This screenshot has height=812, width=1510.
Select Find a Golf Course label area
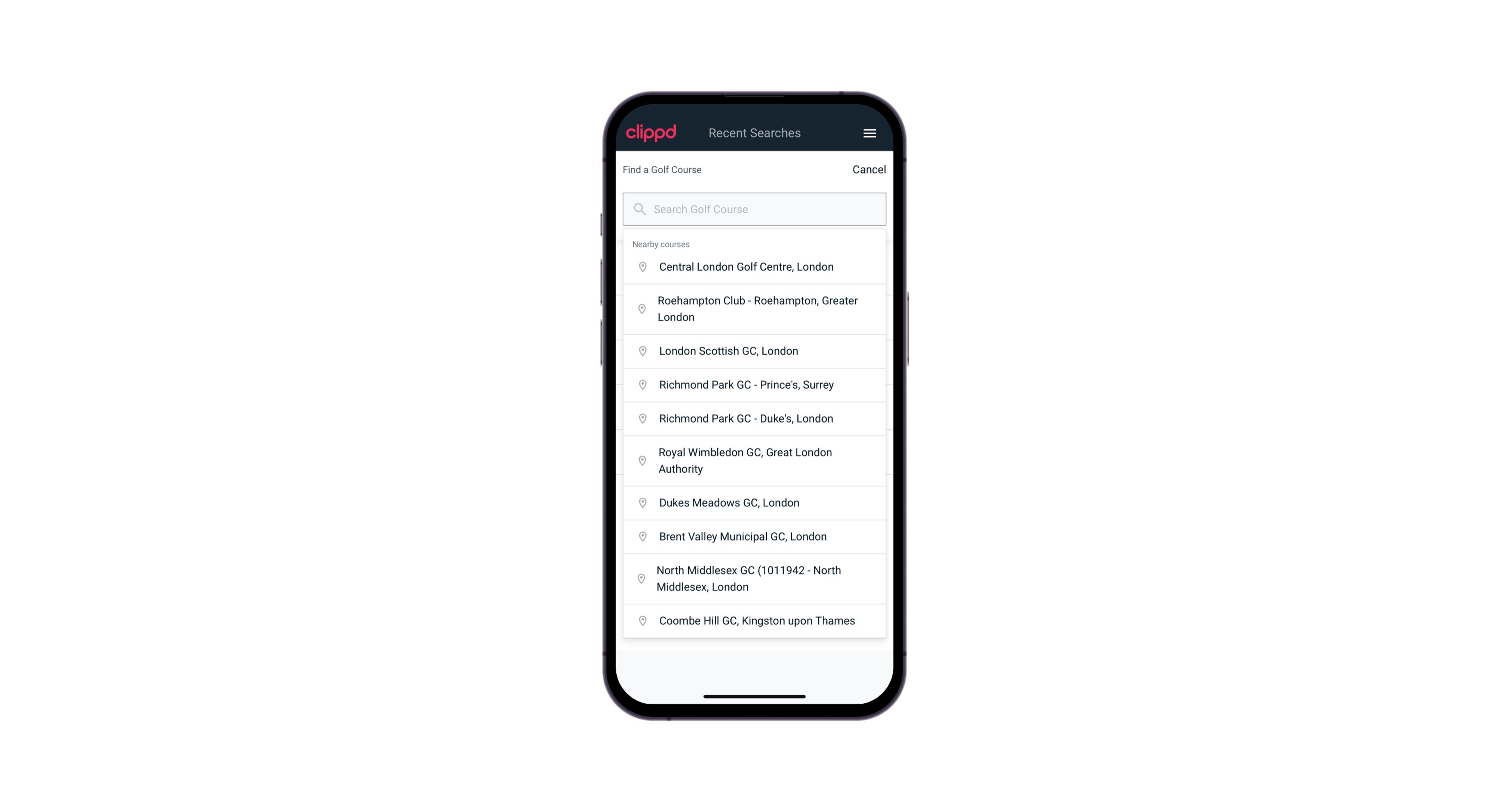coord(662,169)
